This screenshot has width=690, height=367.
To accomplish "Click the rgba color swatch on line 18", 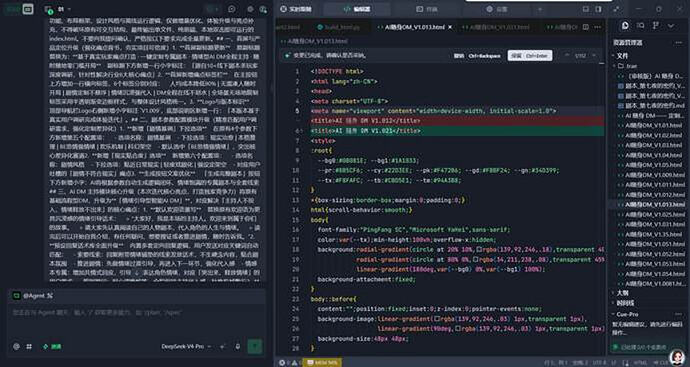I will coord(479,250).
